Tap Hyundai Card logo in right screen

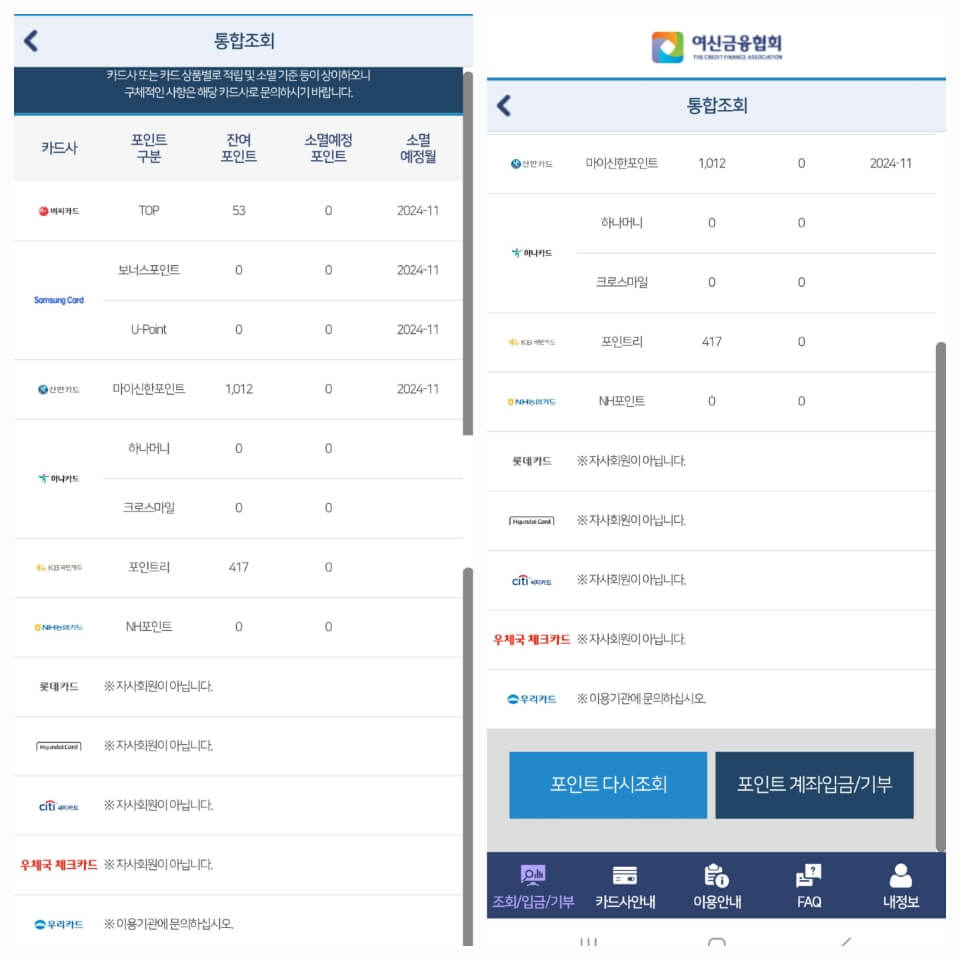click(x=531, y=521)
